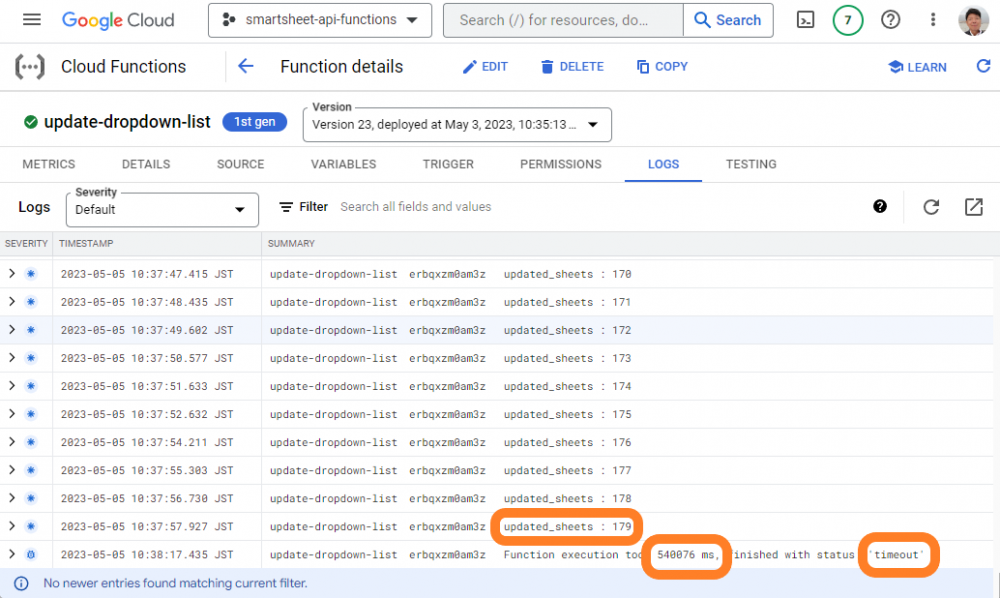Open the Version 23 dropdown
This screenshot has height=598, width=1000.
click(593, 124)
